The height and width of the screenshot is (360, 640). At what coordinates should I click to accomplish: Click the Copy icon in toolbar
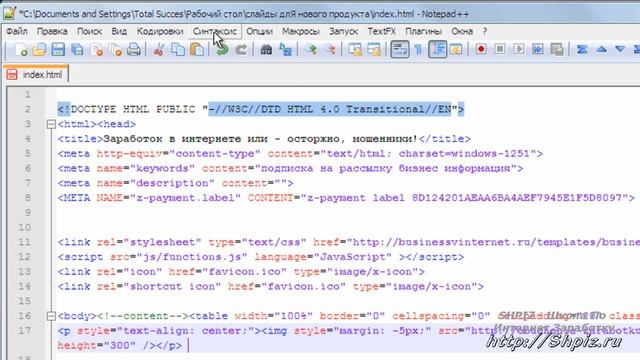178,50
